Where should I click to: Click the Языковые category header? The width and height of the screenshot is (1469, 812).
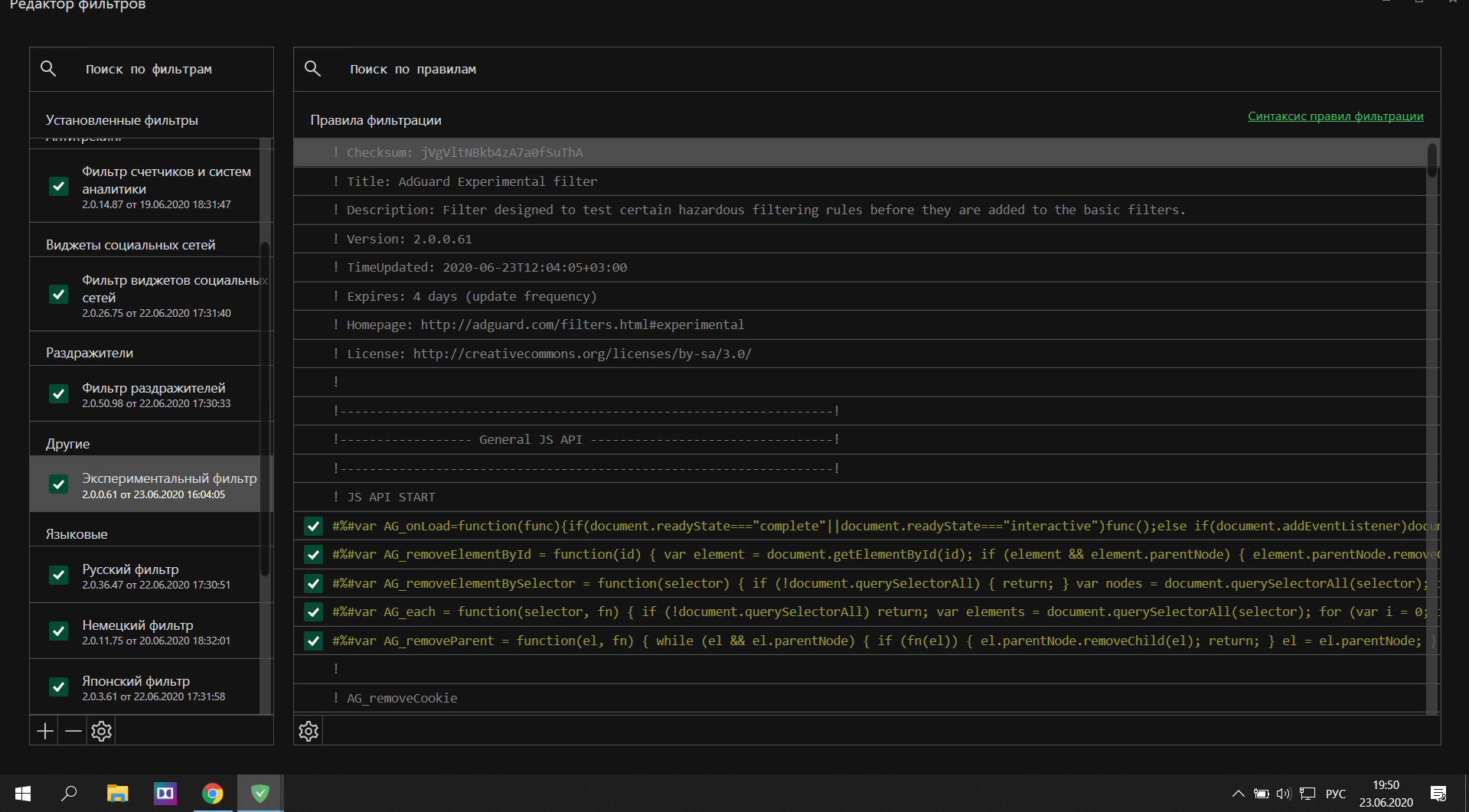click(x=77, y=534)
